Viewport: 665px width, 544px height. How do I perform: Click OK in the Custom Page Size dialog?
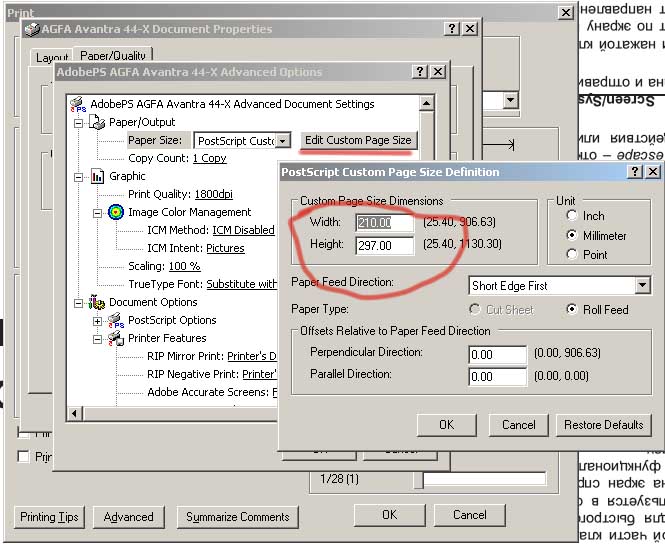[x=447, y=425]
